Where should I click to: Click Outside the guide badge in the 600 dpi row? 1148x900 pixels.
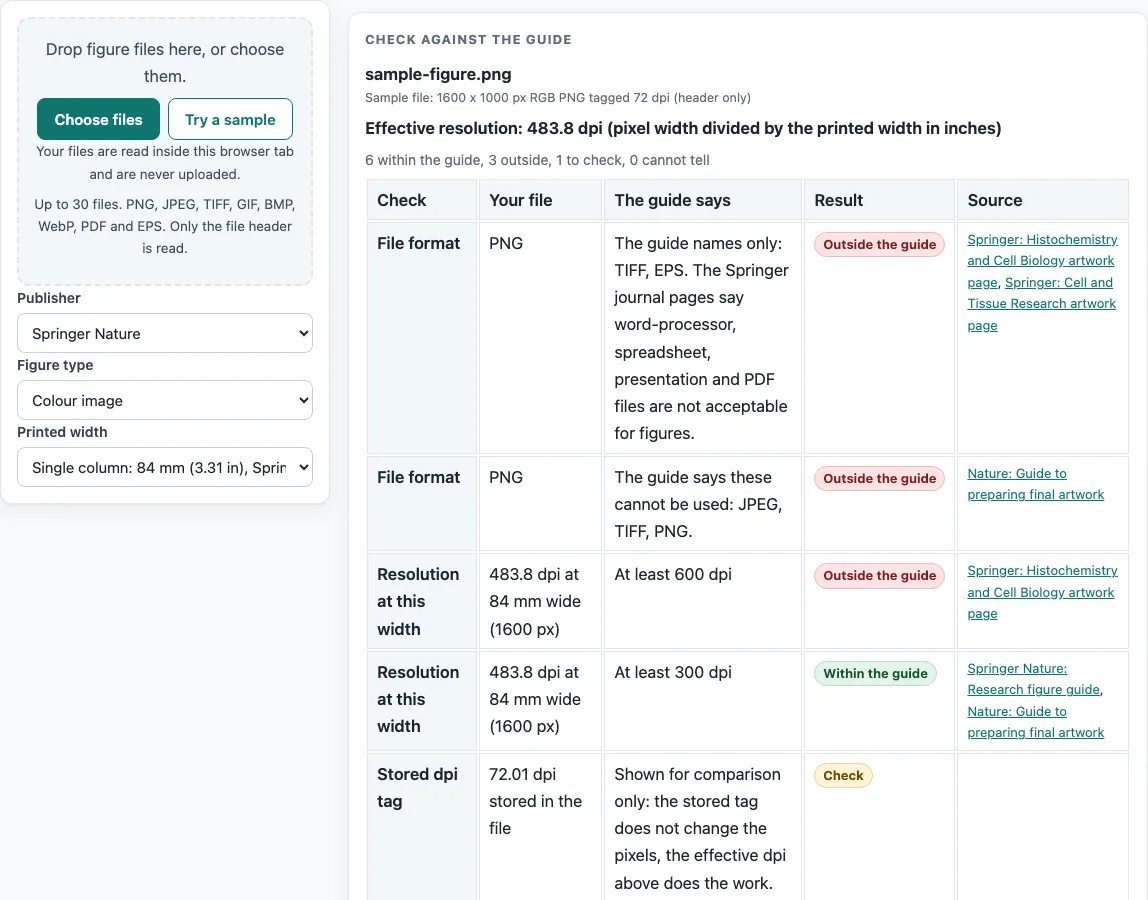coord(879,576)
